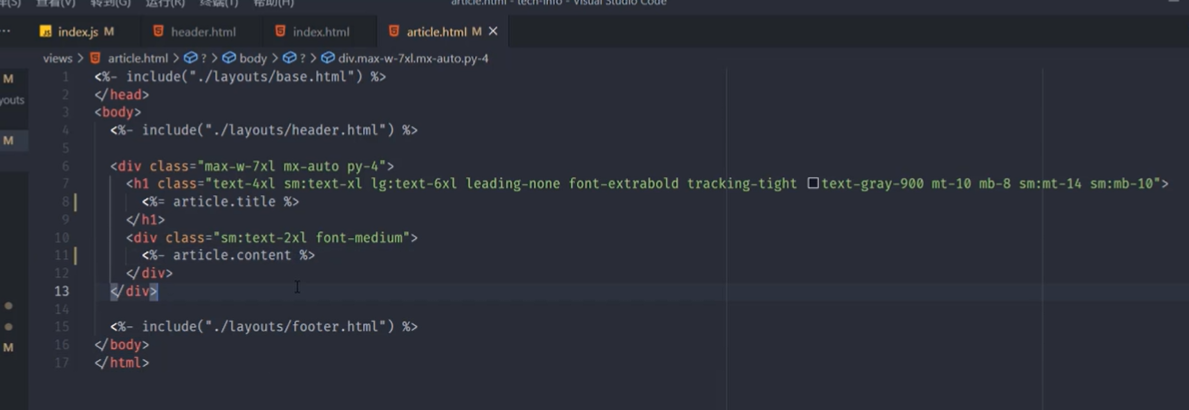Click the M modified badge on index.js tab

coord(108,32)
